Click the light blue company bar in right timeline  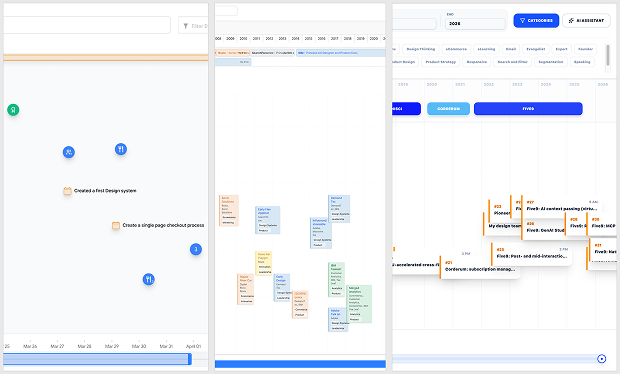pos(448,109)
